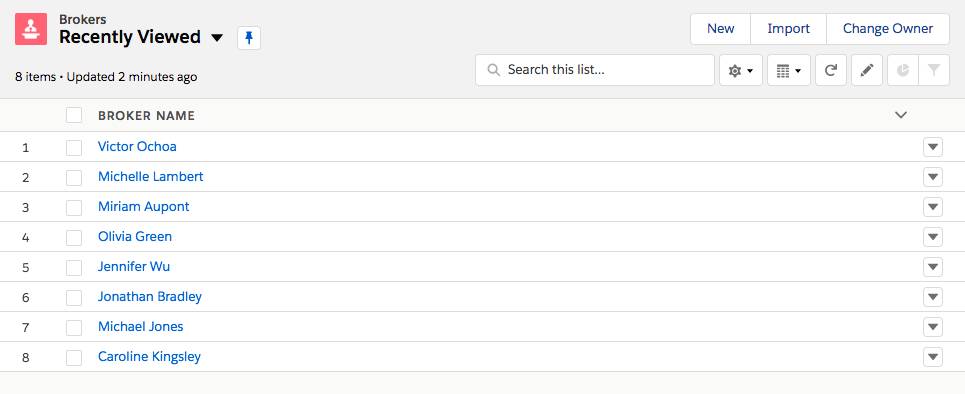Open the Broker Name column chevron menu

901,115
